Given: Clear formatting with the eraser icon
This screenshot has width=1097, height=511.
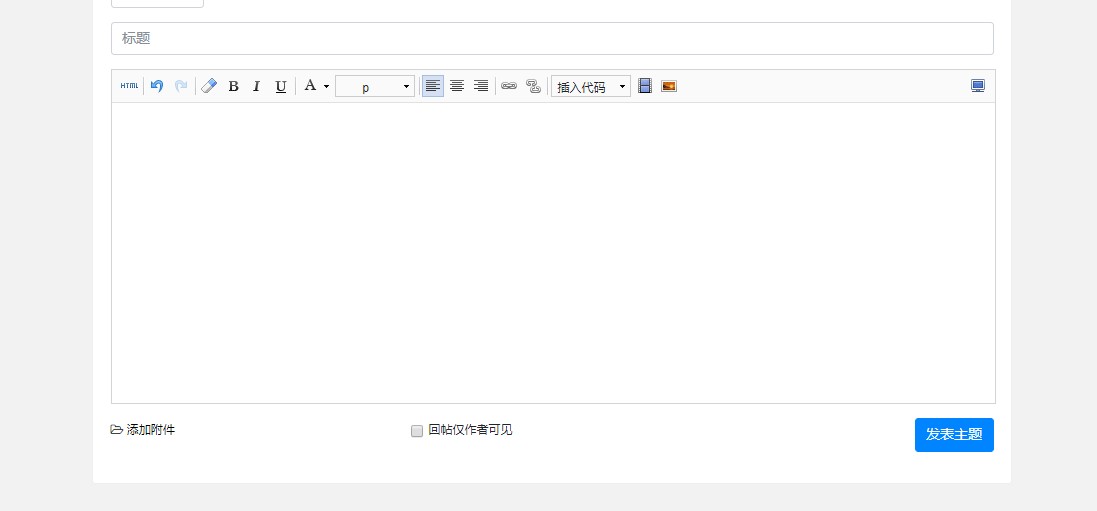Looking at the screenshot, I should [209, 86].
